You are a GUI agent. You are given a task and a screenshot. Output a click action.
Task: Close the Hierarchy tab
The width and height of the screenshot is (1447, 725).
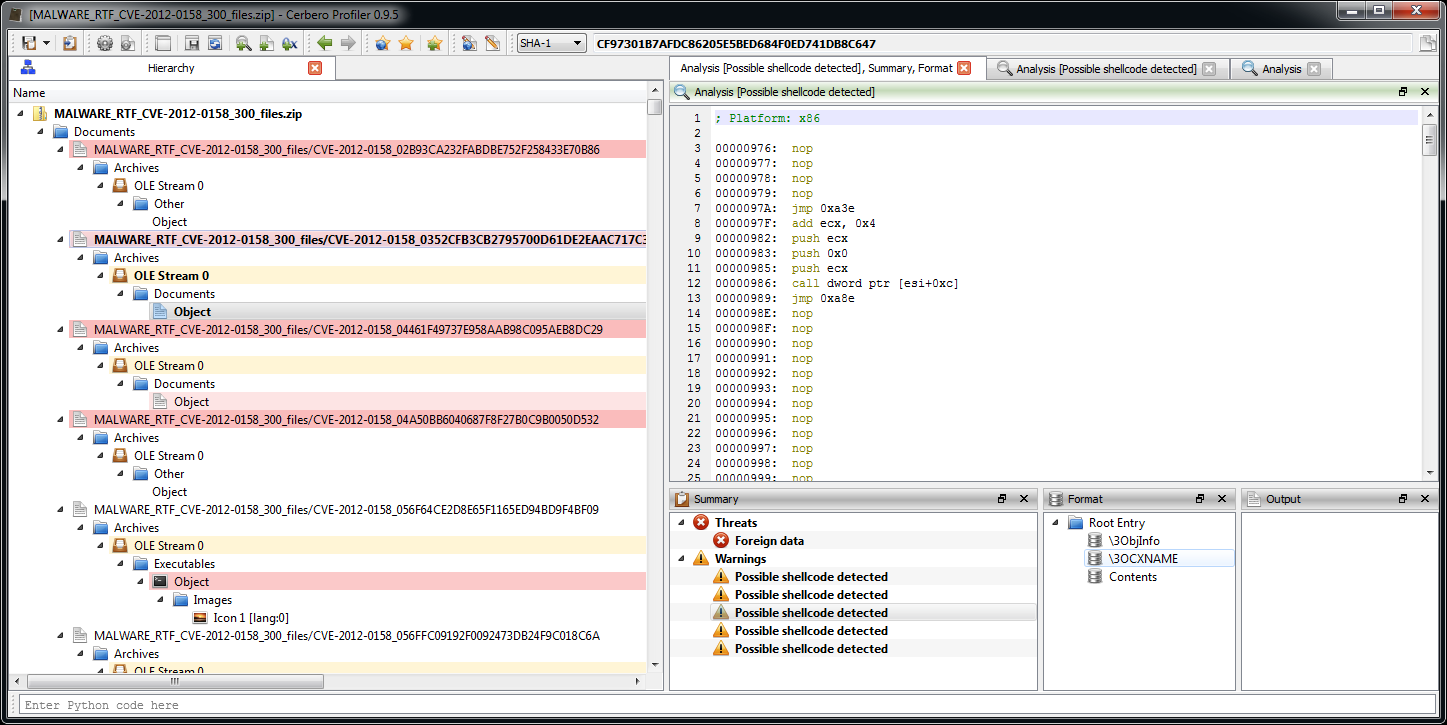[315, 68]
